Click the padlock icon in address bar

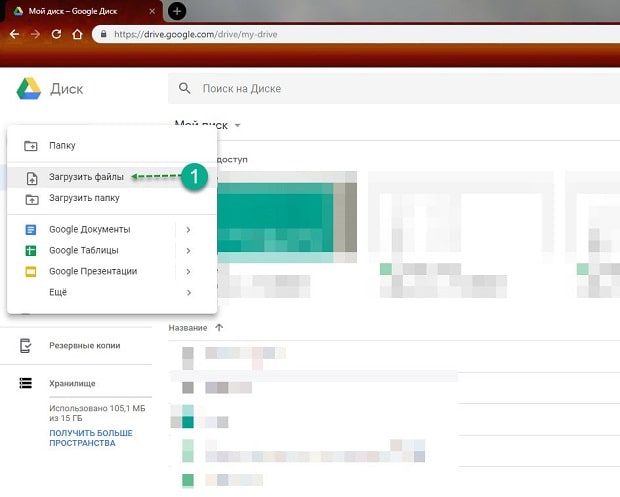[104, 34]
